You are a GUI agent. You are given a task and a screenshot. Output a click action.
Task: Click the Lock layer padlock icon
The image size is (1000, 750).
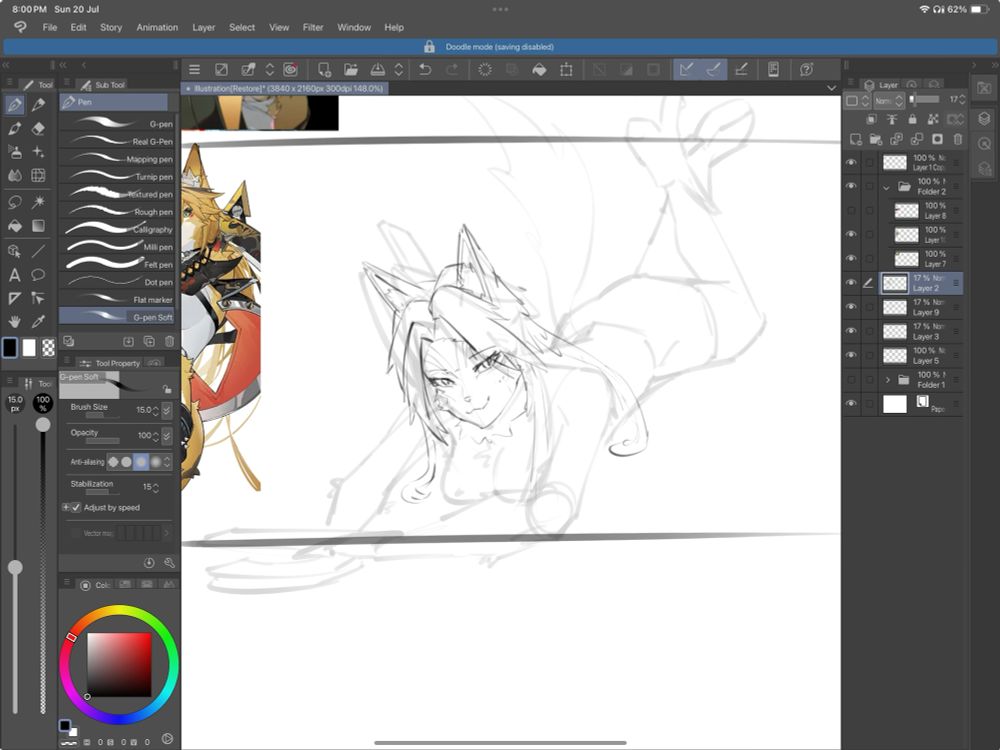coord(912,119)
